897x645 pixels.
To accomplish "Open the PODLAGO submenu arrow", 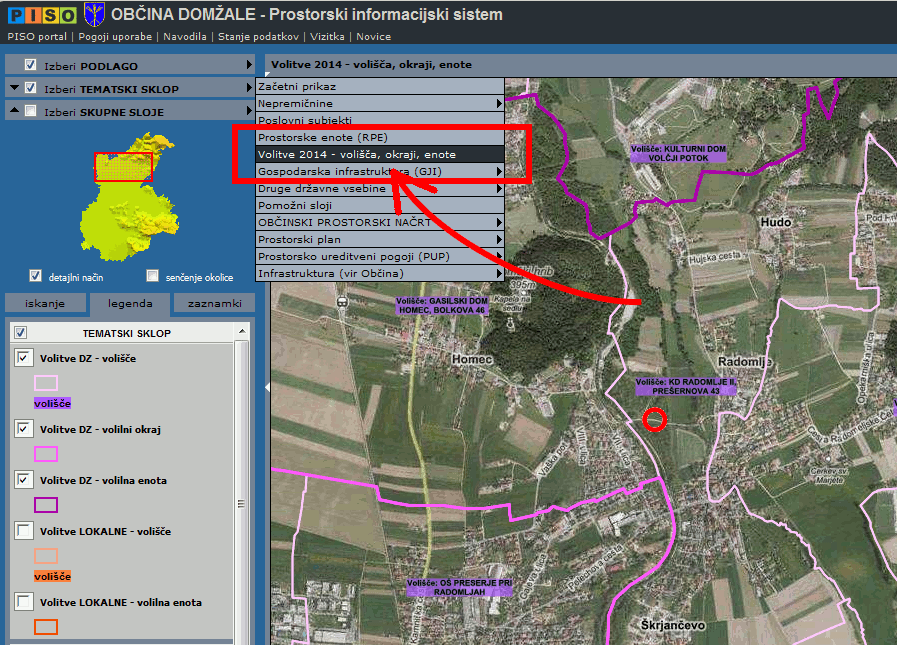I will (x=249, y=65).
